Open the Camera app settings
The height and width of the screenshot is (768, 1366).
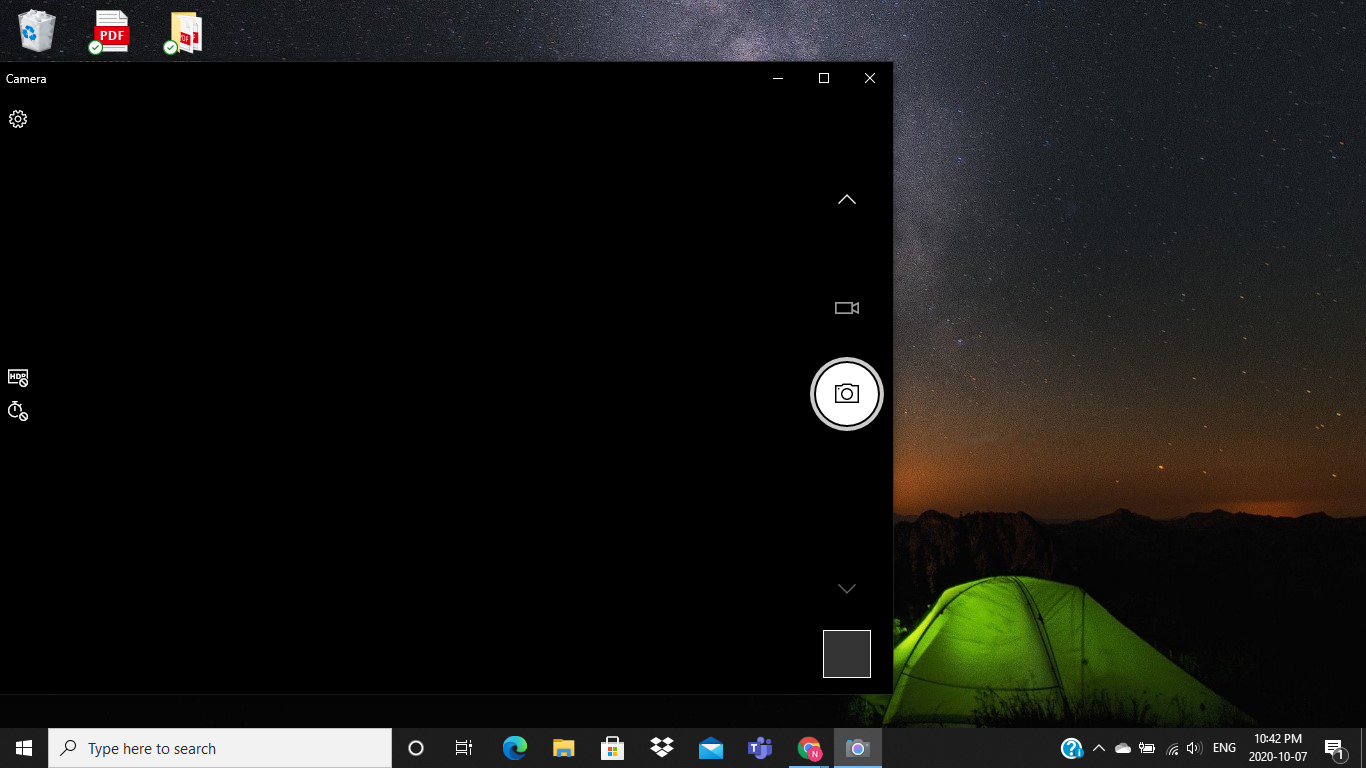point(17,119)
